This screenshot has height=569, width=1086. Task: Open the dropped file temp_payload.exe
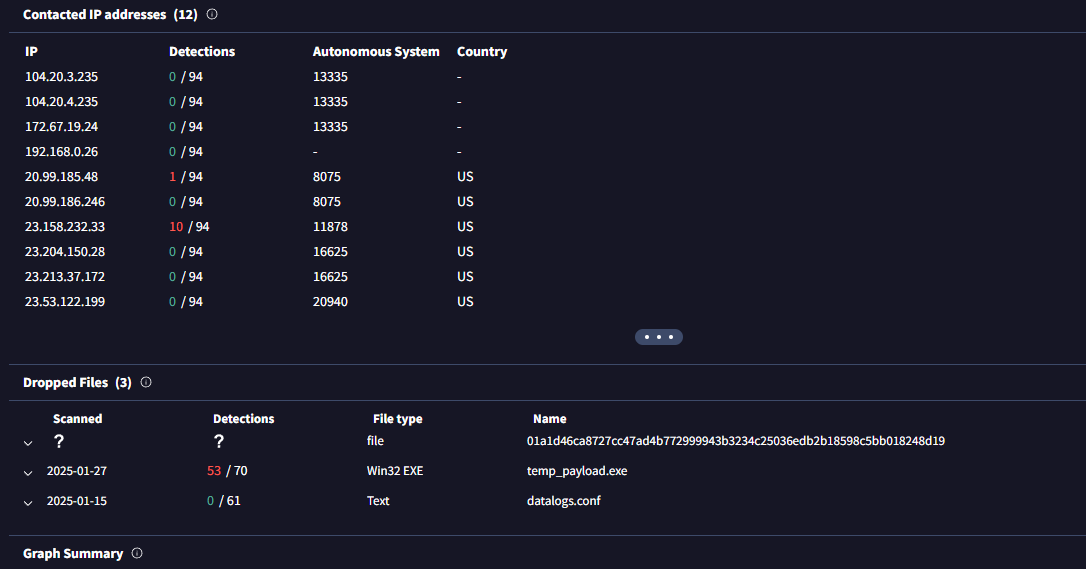tap(577, 471)
